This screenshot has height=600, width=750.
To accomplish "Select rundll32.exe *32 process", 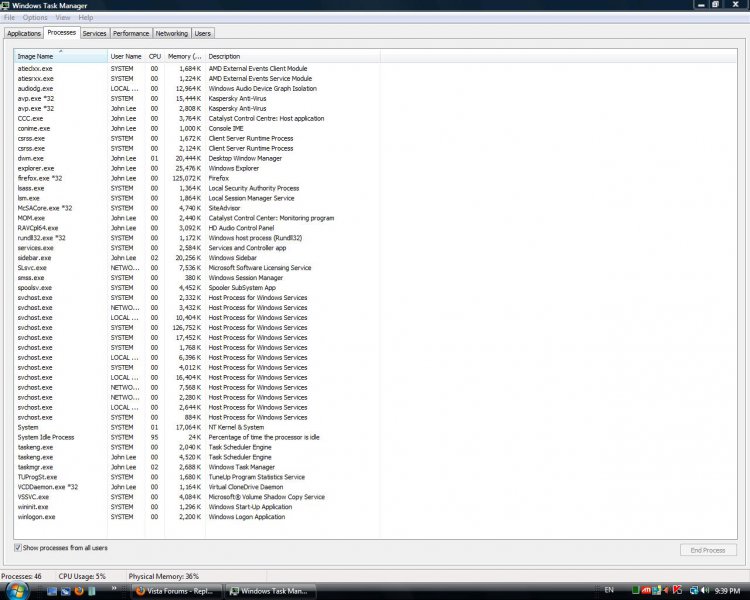I will (x=197, y=238).
